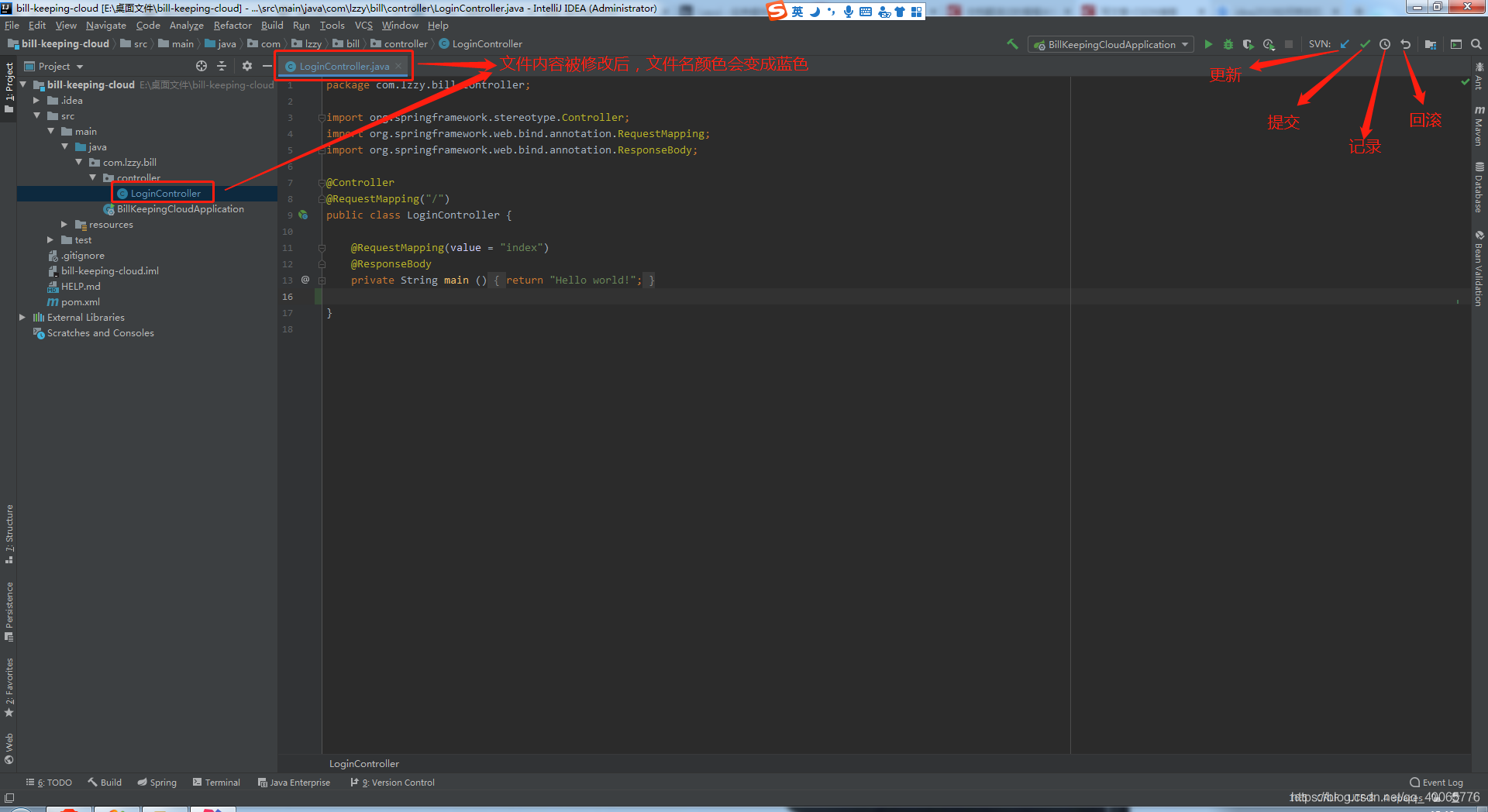Expand the resources folder in tree
The height and width of the screenshot is (812, 1488).
pos(64,225)
